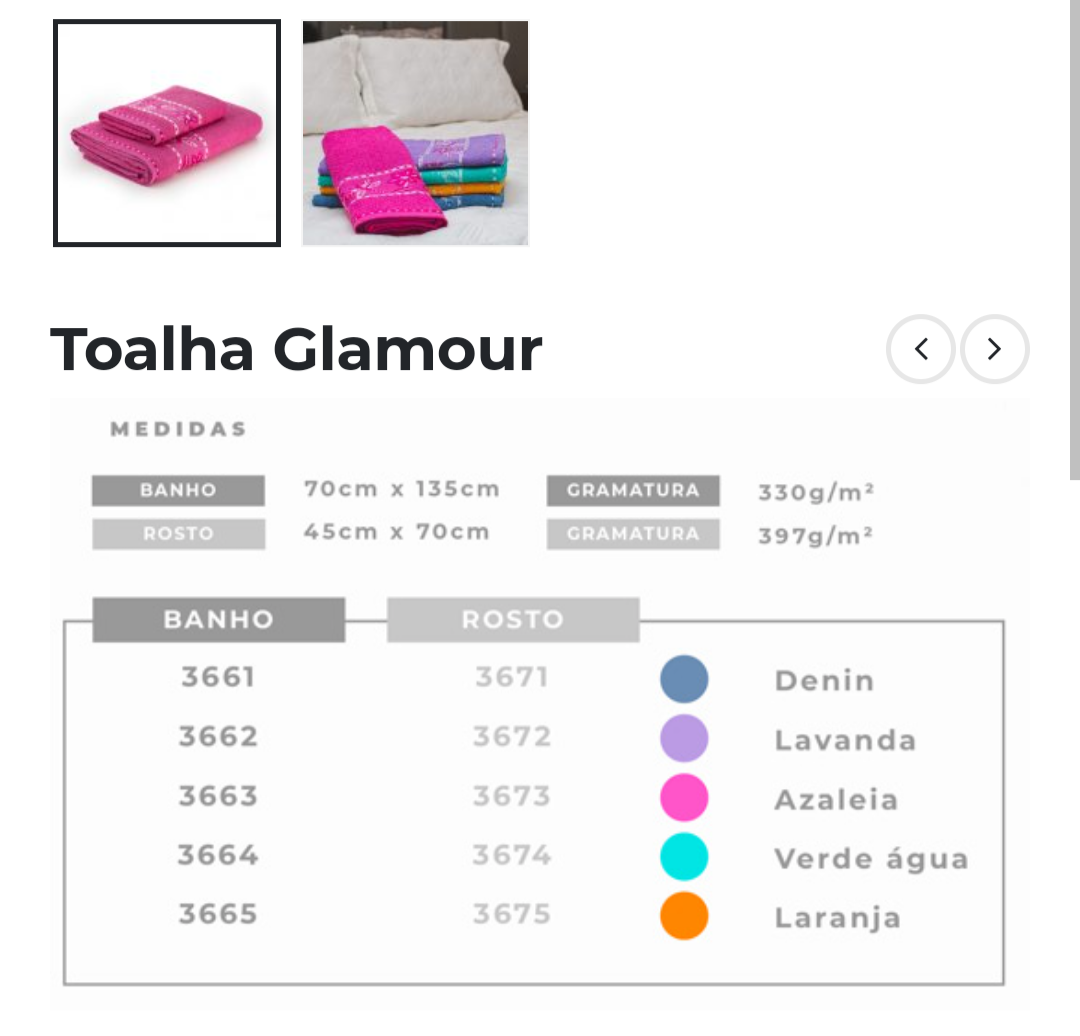The width and height of the screenshot is (1080, 1036).
Task: Click the Verde água turquoise swatch
Action: (684, 857)
